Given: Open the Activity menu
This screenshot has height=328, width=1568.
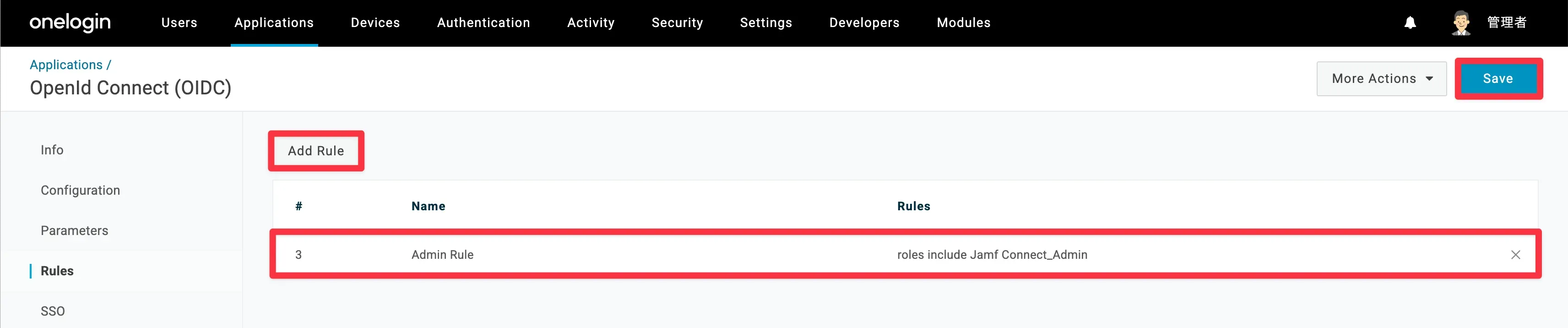Looking at the screenshot, I should [591, 22].
